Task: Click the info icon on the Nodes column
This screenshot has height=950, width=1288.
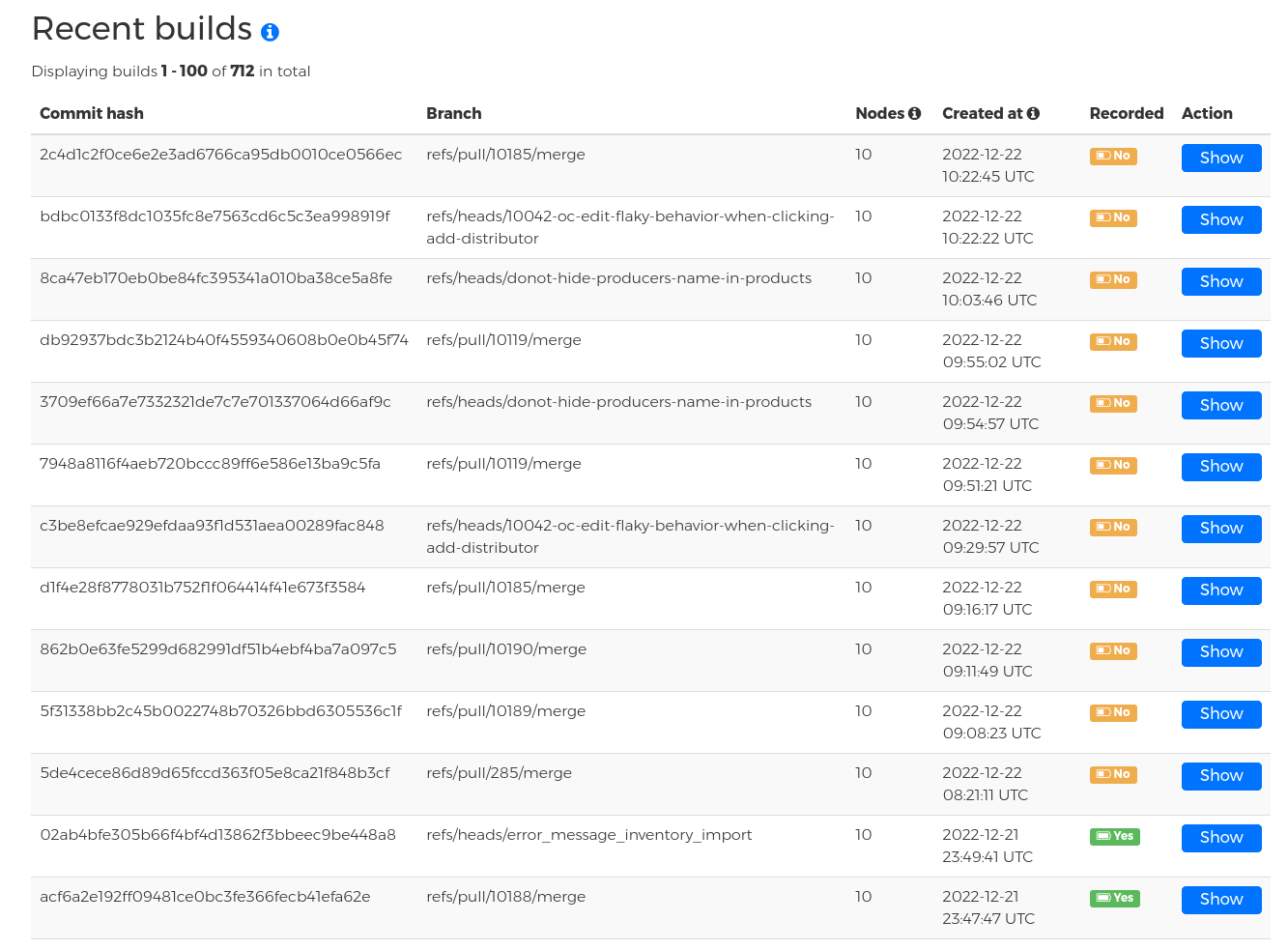Action: pos(912,113)
